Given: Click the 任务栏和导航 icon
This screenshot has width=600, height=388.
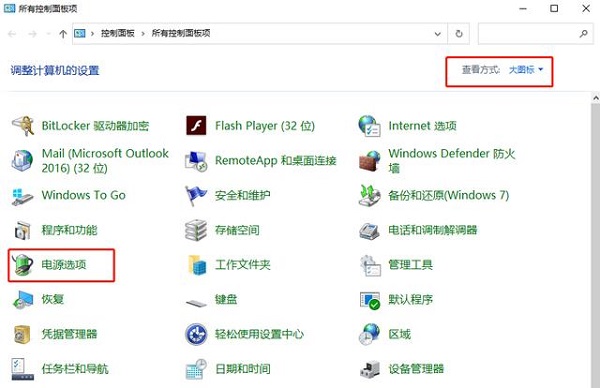Looking at the screenshot, I should [23, 369].
